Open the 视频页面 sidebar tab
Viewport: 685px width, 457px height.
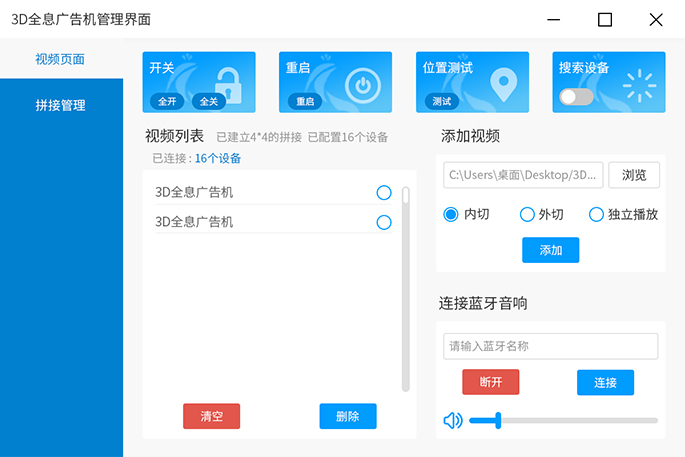click(x=61, y=59)
